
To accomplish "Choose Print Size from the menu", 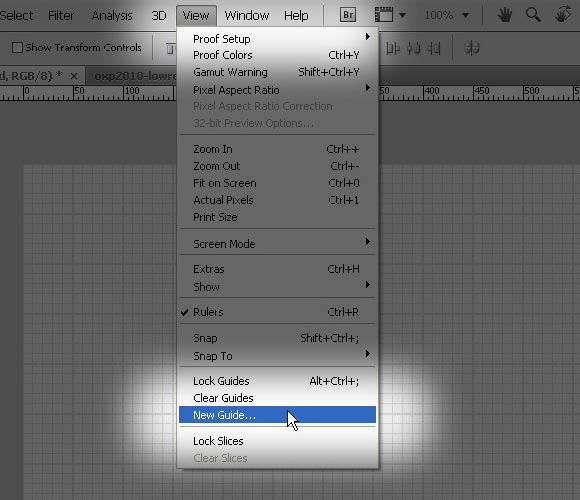I will [277, 217].
